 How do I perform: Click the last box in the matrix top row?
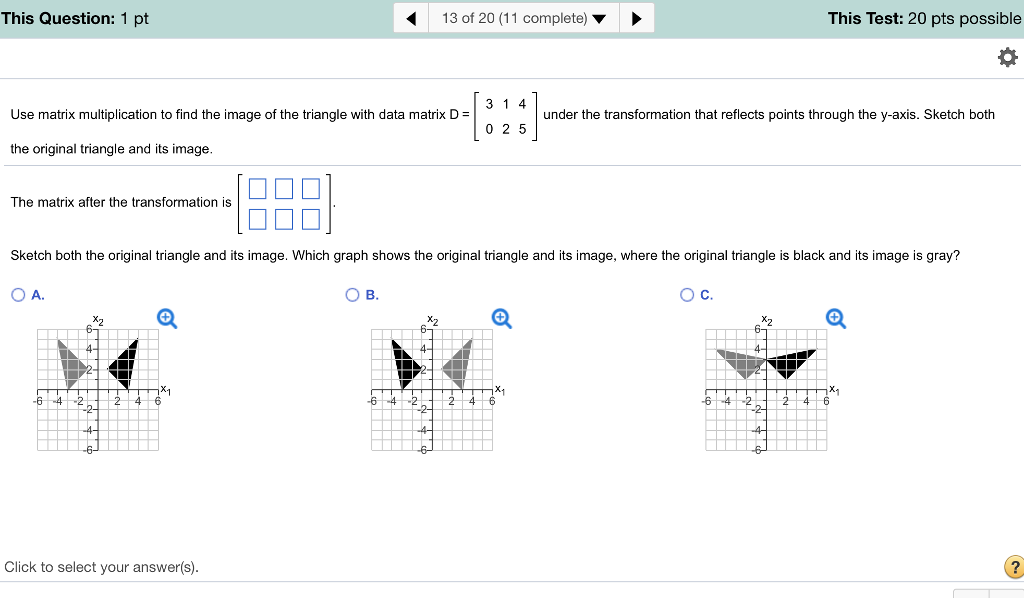pos(309,188)
